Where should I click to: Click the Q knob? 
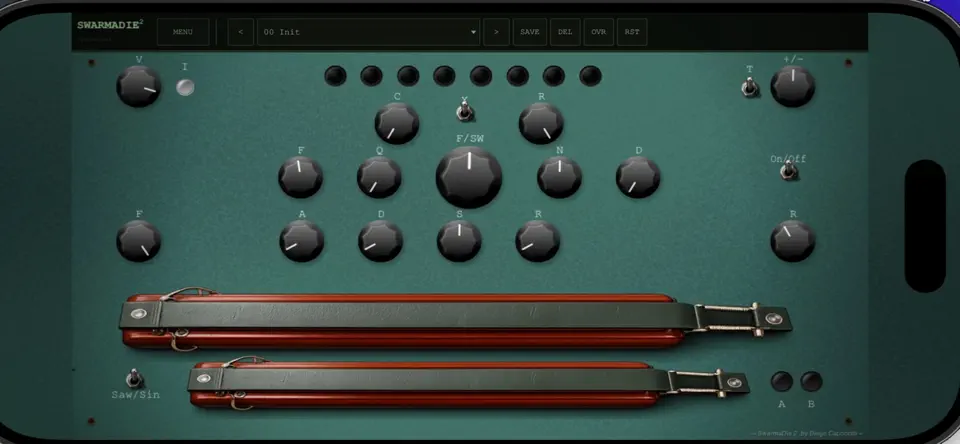pyautogui.click(x=379, y=177)
